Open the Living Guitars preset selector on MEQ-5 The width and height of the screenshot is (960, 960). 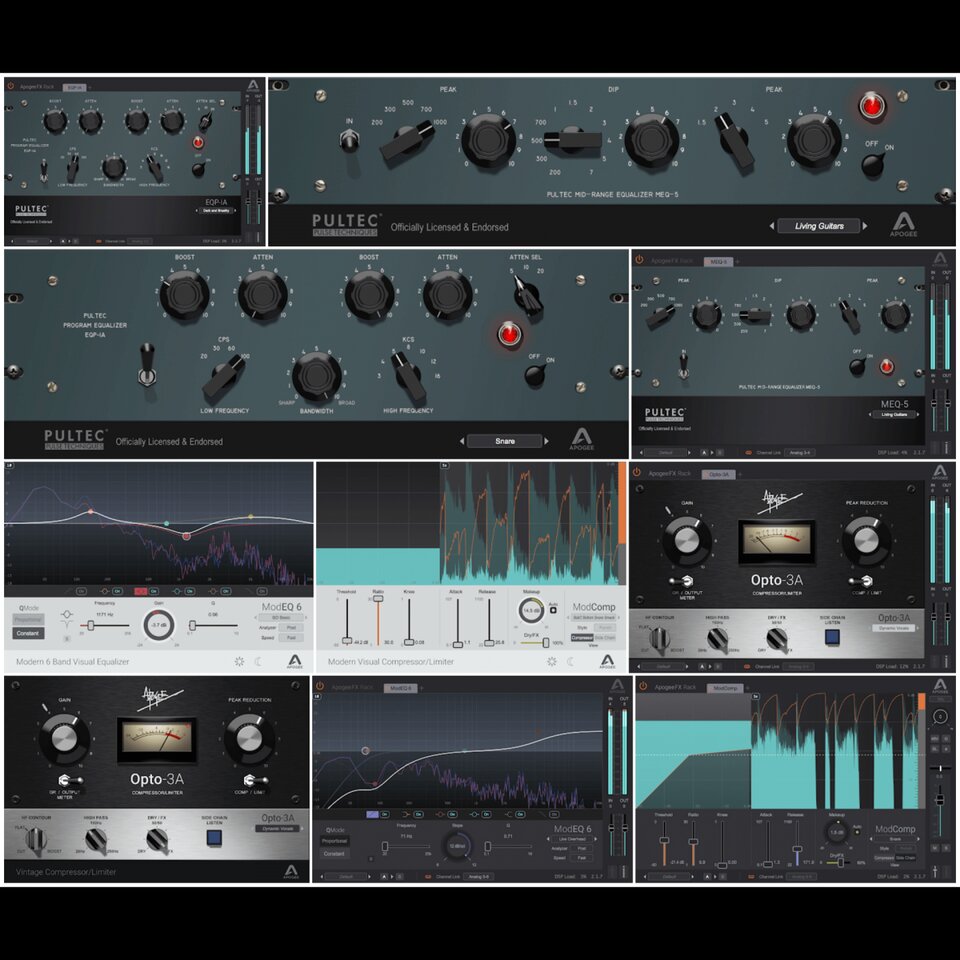[x=820, y=226]
